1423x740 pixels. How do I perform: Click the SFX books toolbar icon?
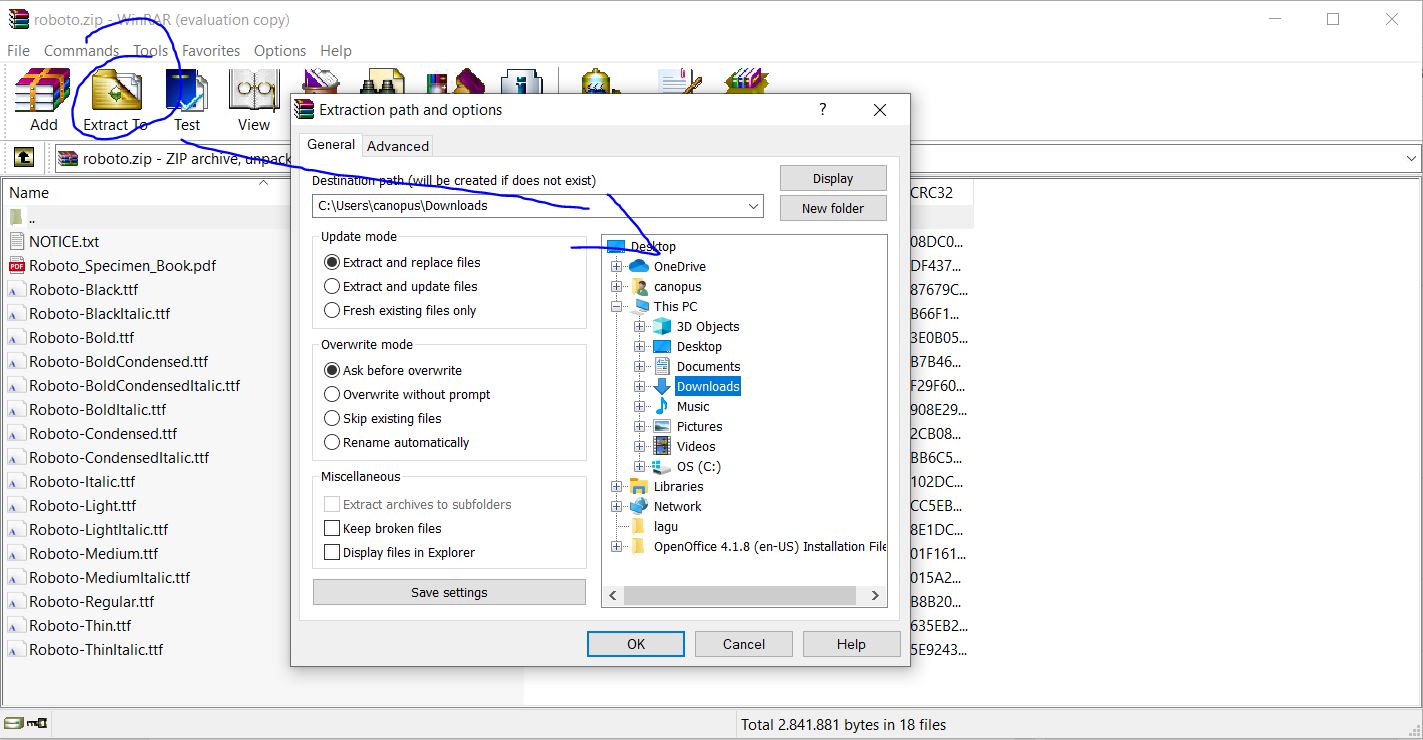tap(746, 82)
